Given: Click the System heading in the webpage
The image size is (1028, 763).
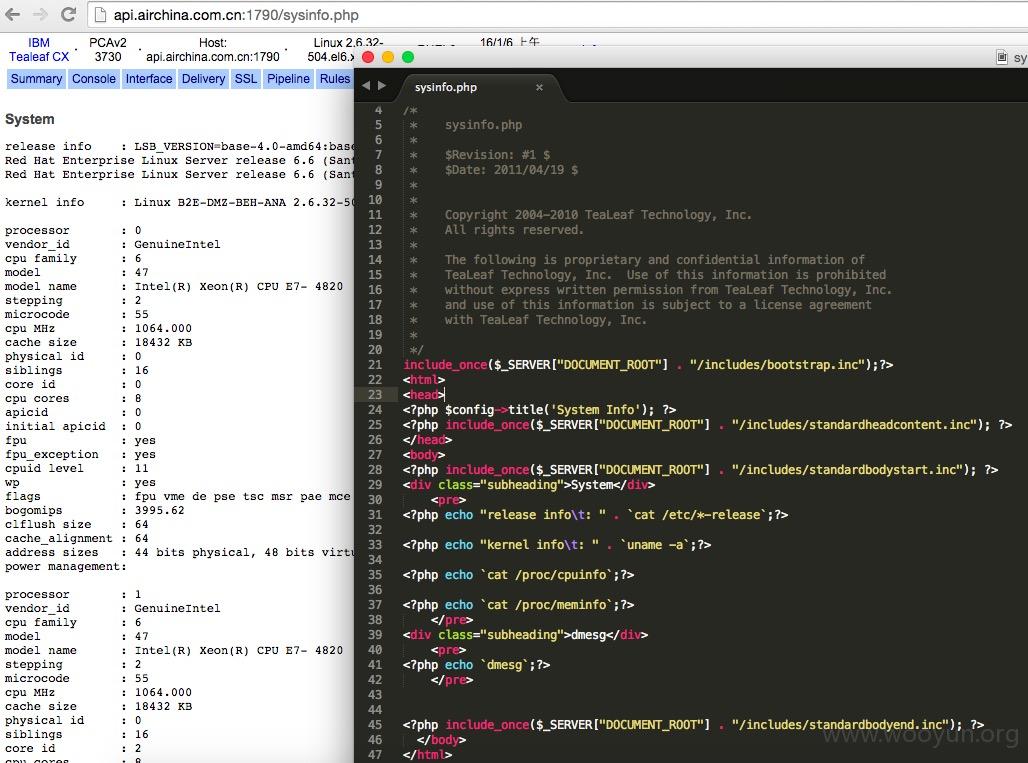Looking at the screenshot, I should (30, 119).
